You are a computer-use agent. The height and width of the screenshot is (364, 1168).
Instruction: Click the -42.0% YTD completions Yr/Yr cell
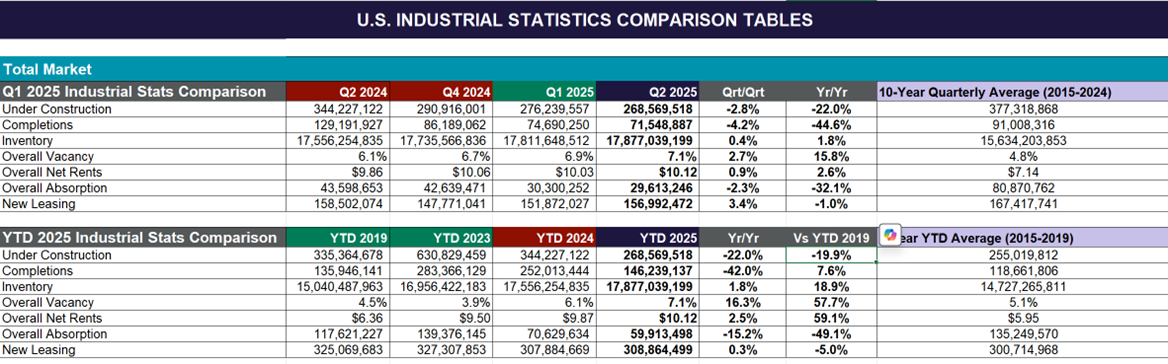click(743, 270)
